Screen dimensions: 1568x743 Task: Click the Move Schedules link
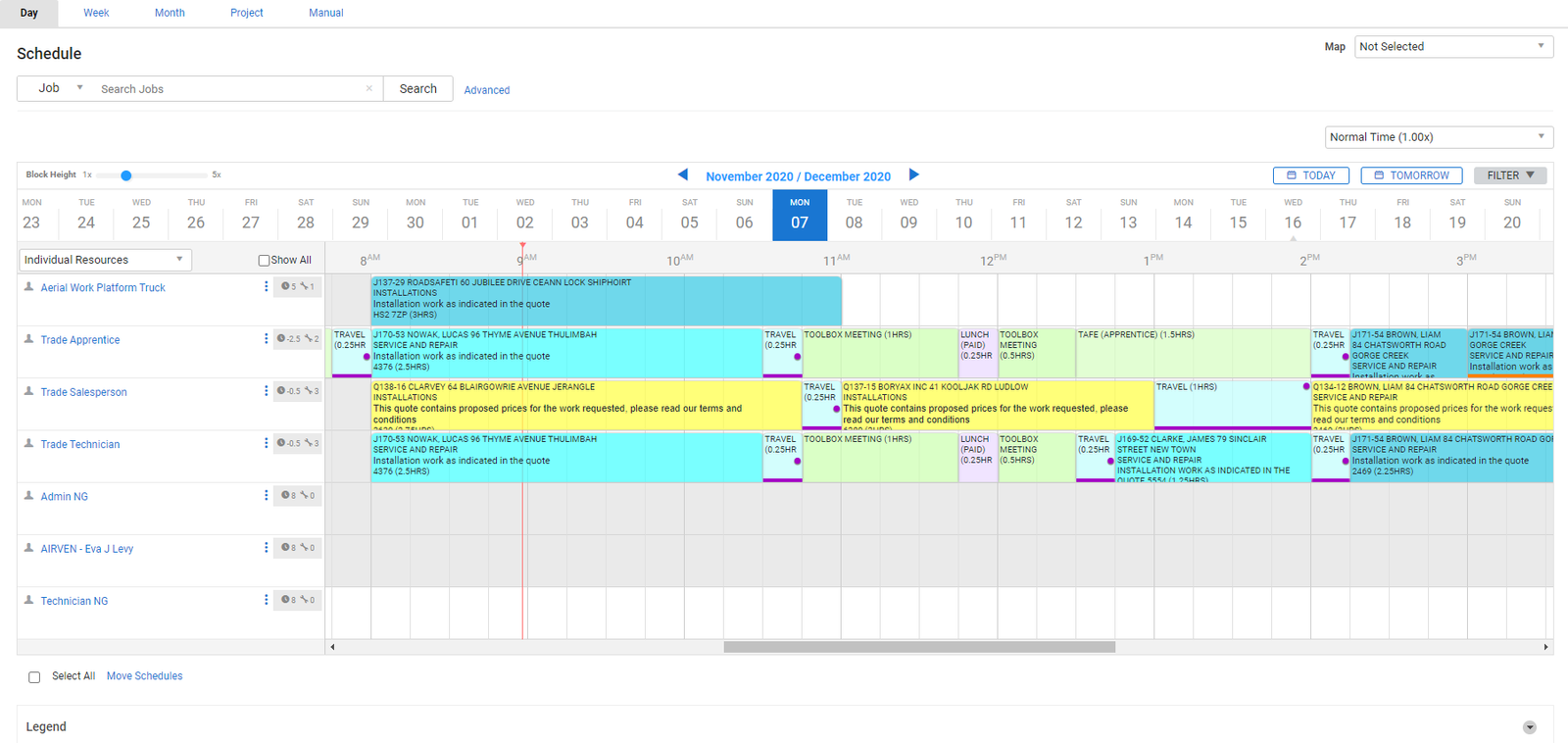(144, 676)
